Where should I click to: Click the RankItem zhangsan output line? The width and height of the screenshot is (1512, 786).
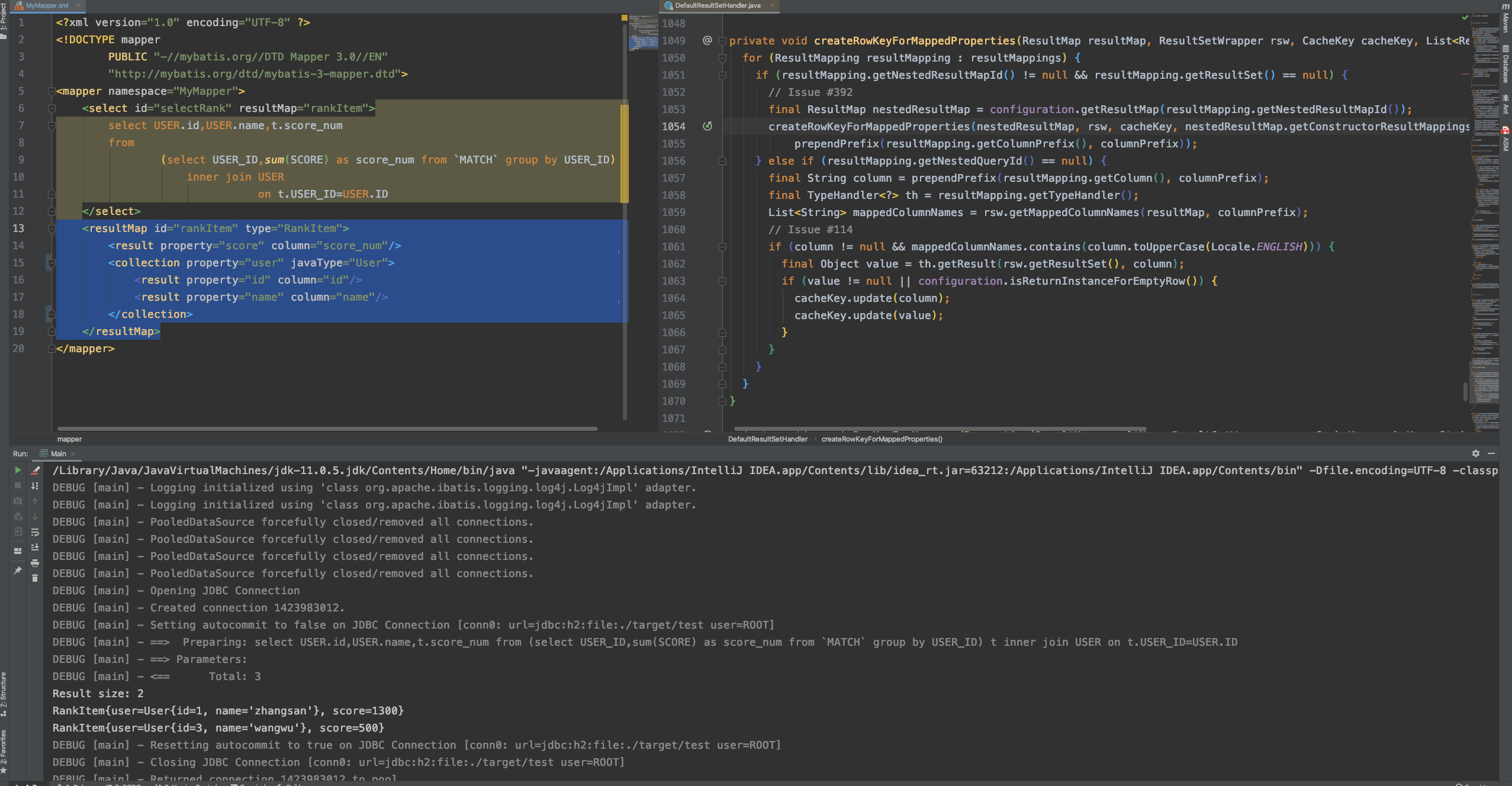tap(228, 711)
